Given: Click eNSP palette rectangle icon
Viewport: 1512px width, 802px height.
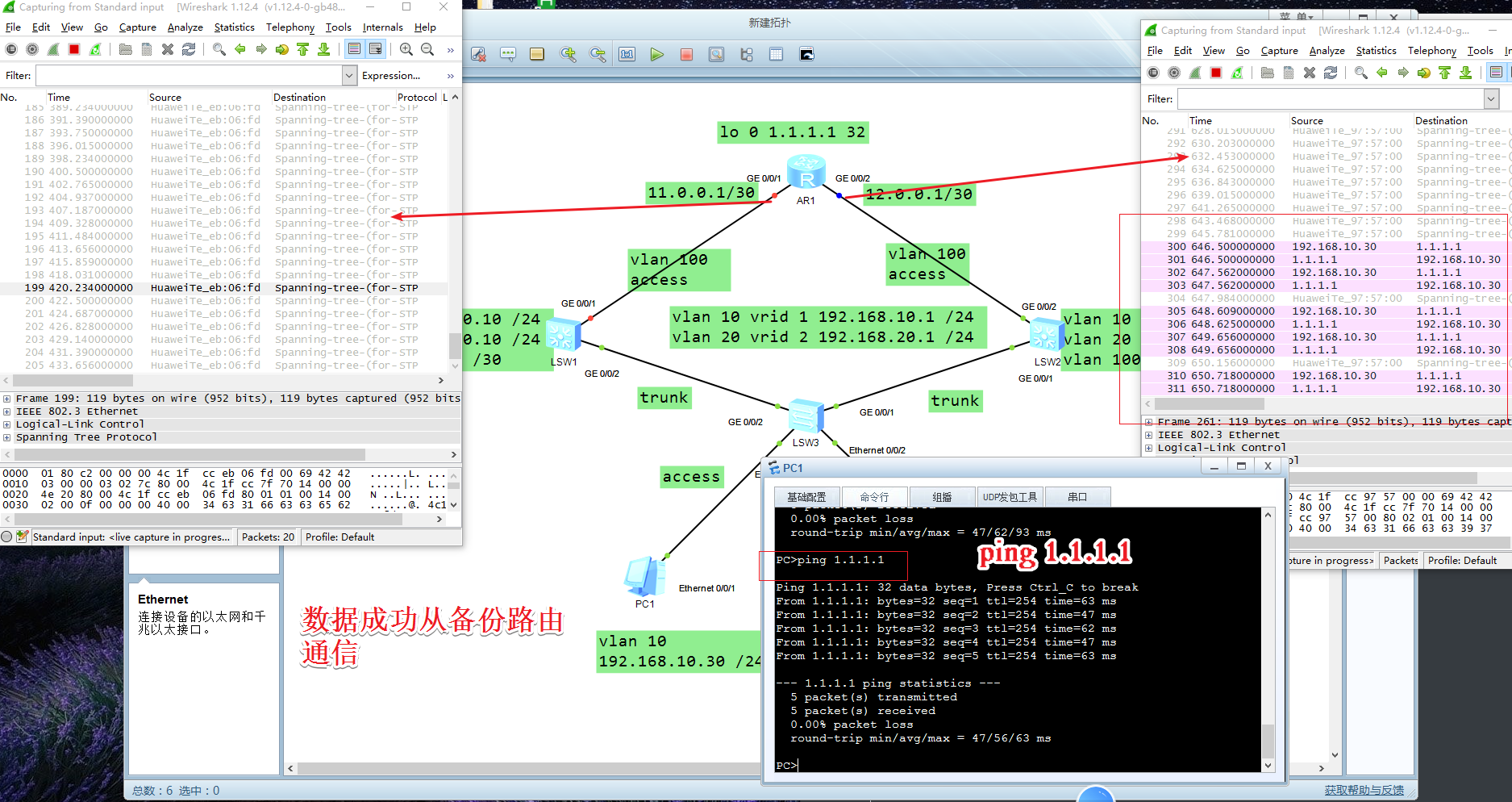Looking at the screenshot, I should [537, 54].
